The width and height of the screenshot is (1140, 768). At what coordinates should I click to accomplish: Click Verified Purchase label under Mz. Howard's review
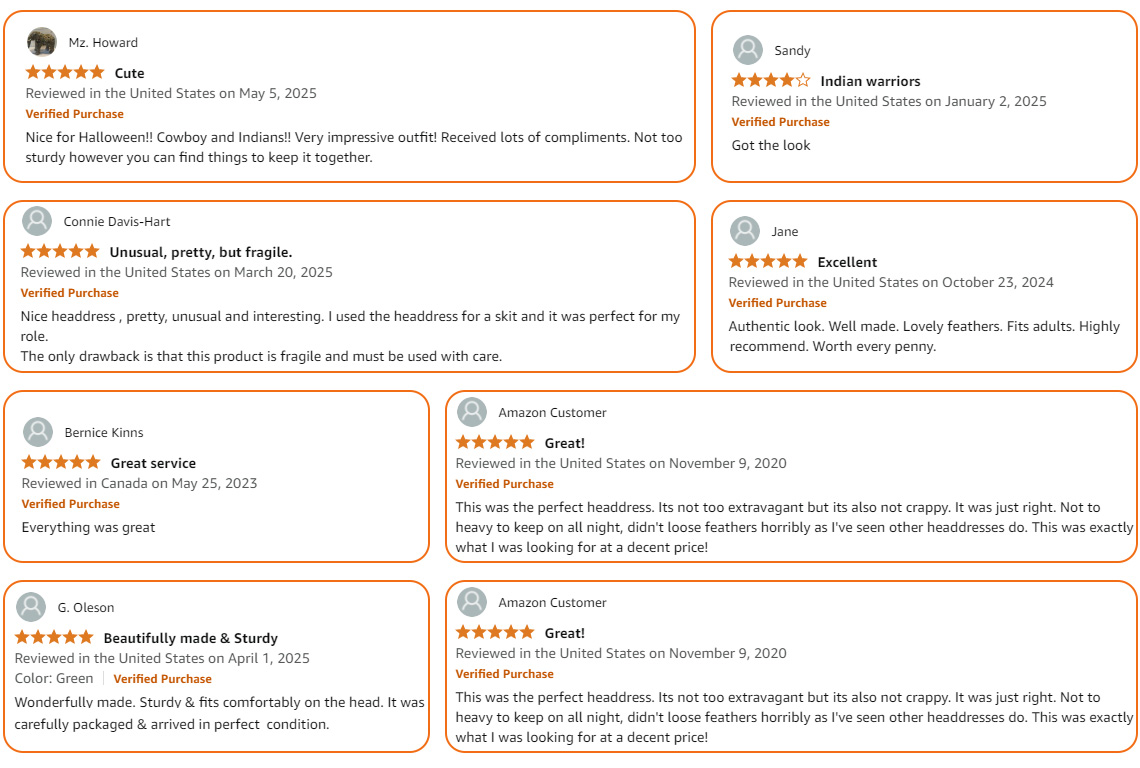click(x=74, y=114)
